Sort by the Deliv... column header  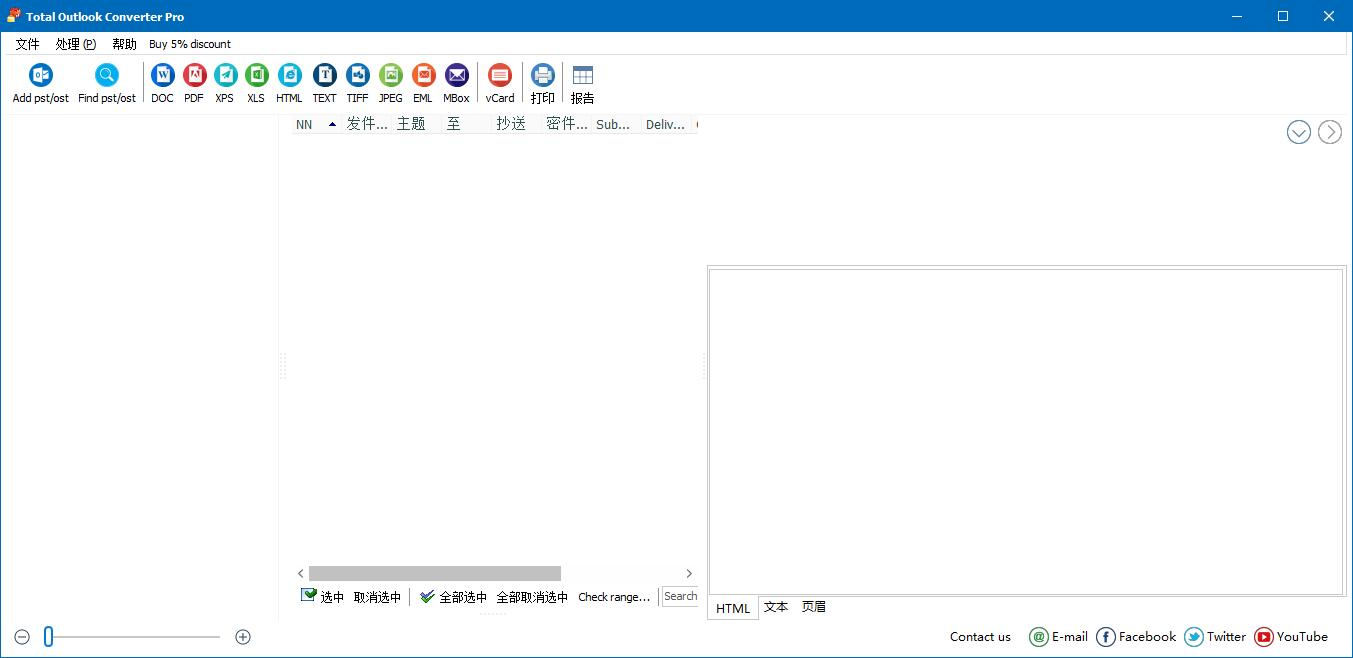pos(666,124)
